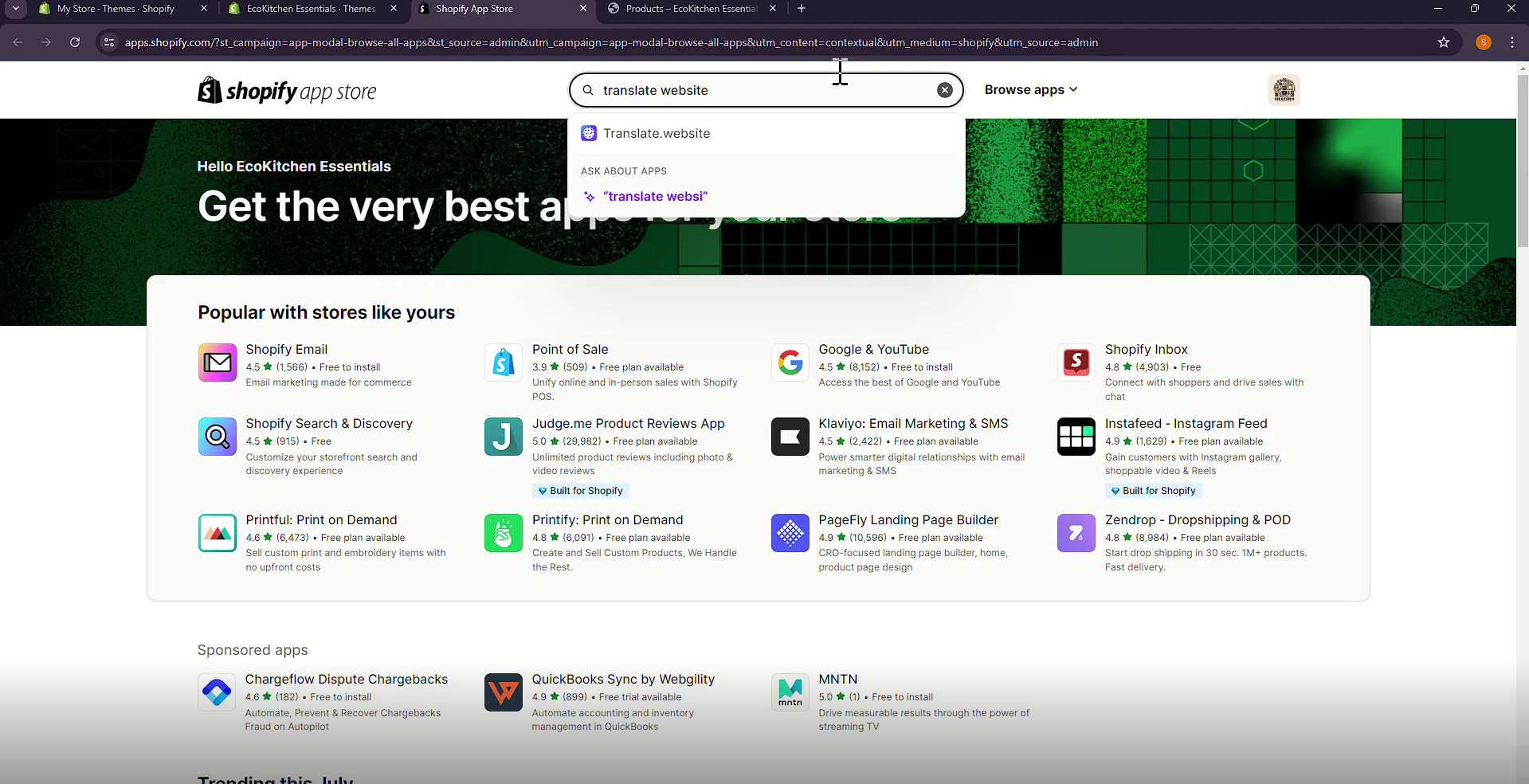Open the Judge.me Product Reviews icon
This screenshot has width=1529, height=784.
click(x=504, y=437)
